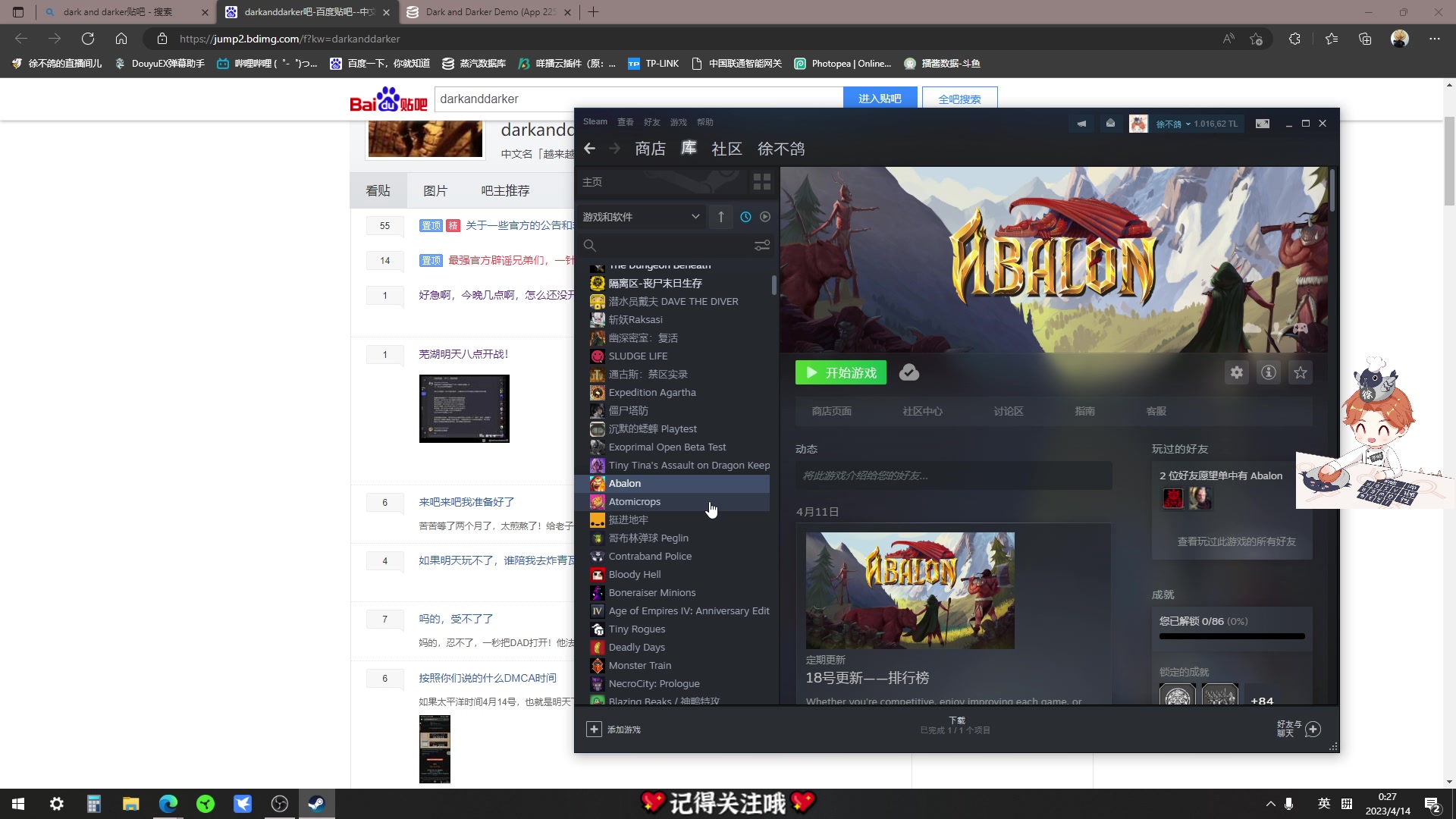
Task: Open Edge extensions puzzle icon
Action: tap(1294, 39)
